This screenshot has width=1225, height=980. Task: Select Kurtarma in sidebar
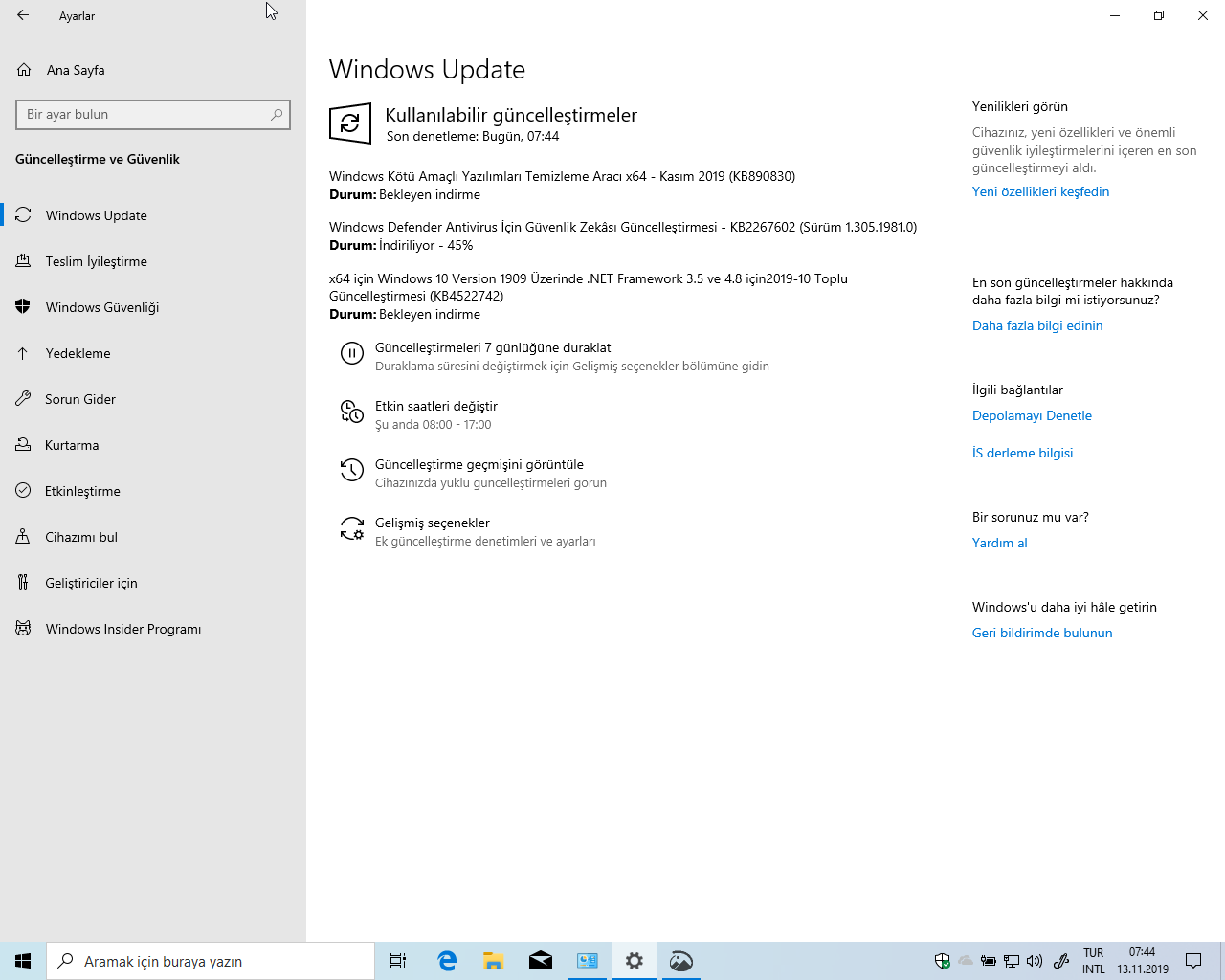[153, 445]
